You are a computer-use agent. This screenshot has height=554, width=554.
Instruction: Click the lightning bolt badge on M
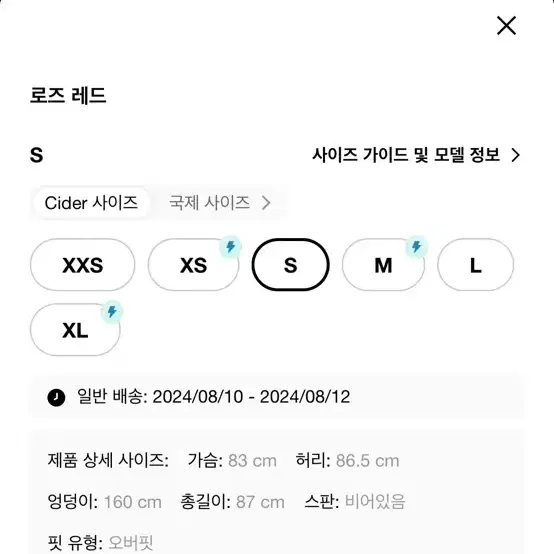pyautogui.click(x=417, y=246)
